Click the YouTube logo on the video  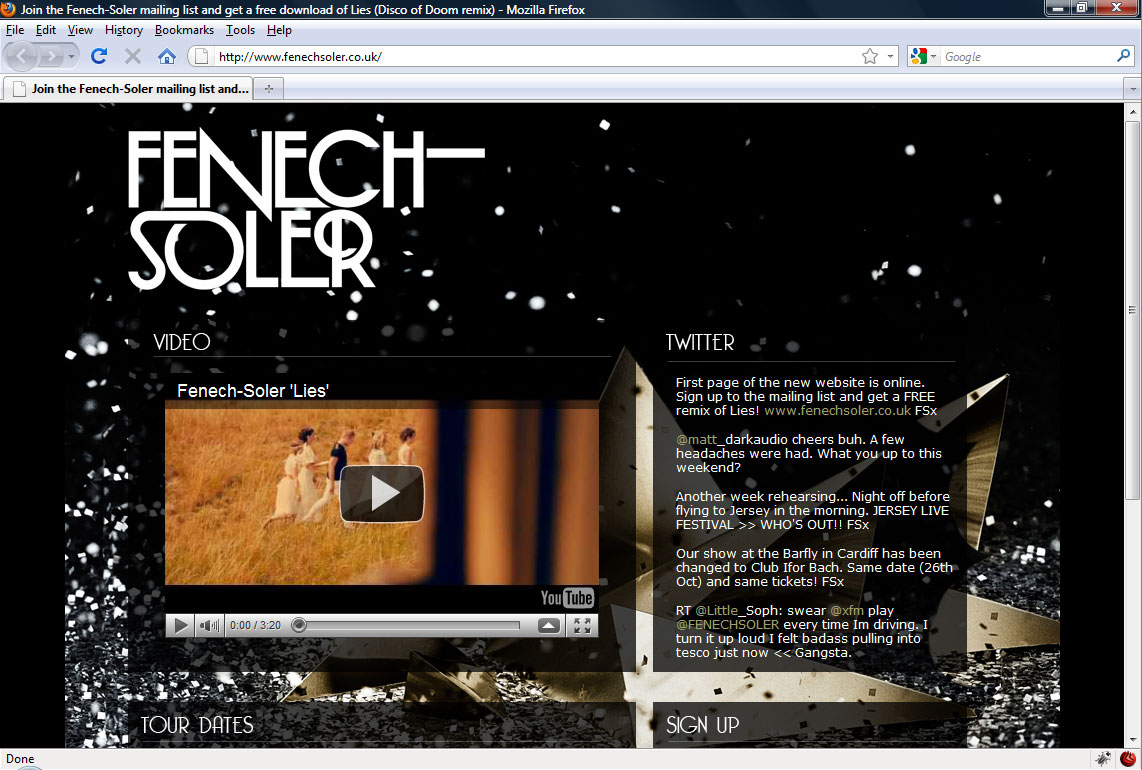(567, 598)
